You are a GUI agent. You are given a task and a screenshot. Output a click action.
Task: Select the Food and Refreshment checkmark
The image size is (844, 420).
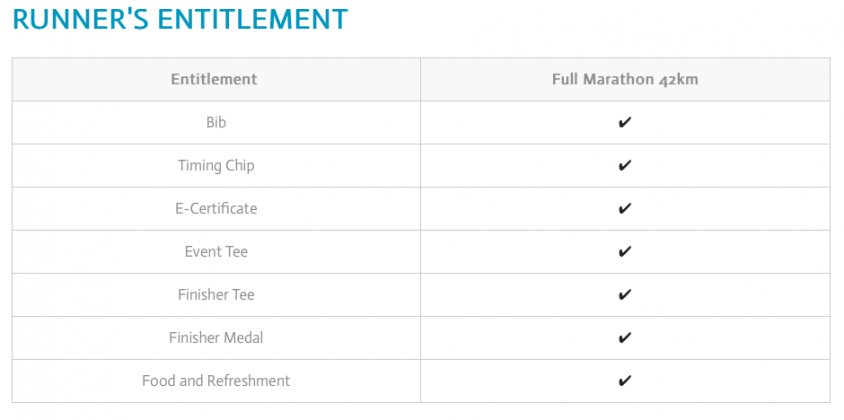tap(625, 381)
